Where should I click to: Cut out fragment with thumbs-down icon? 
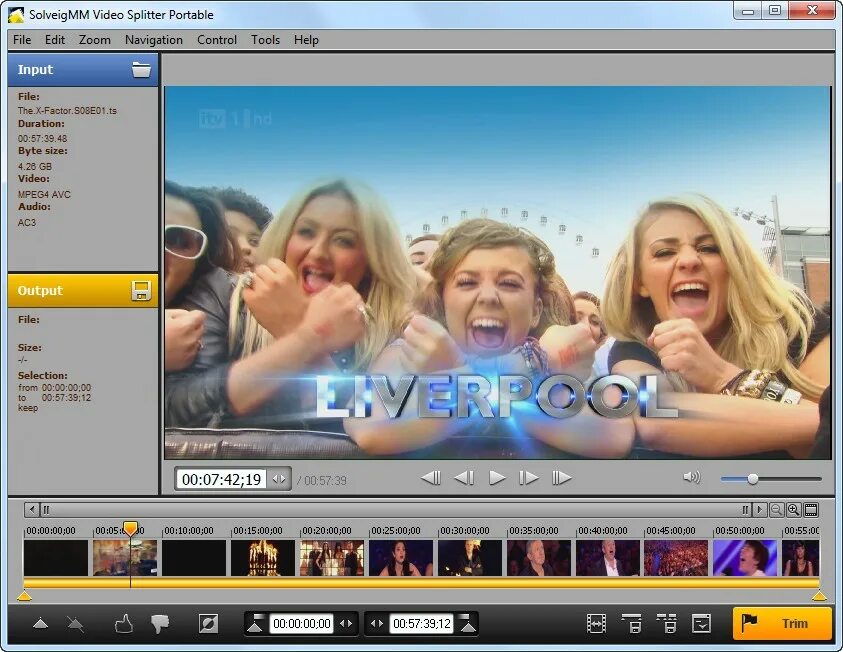tap(160, 624)
